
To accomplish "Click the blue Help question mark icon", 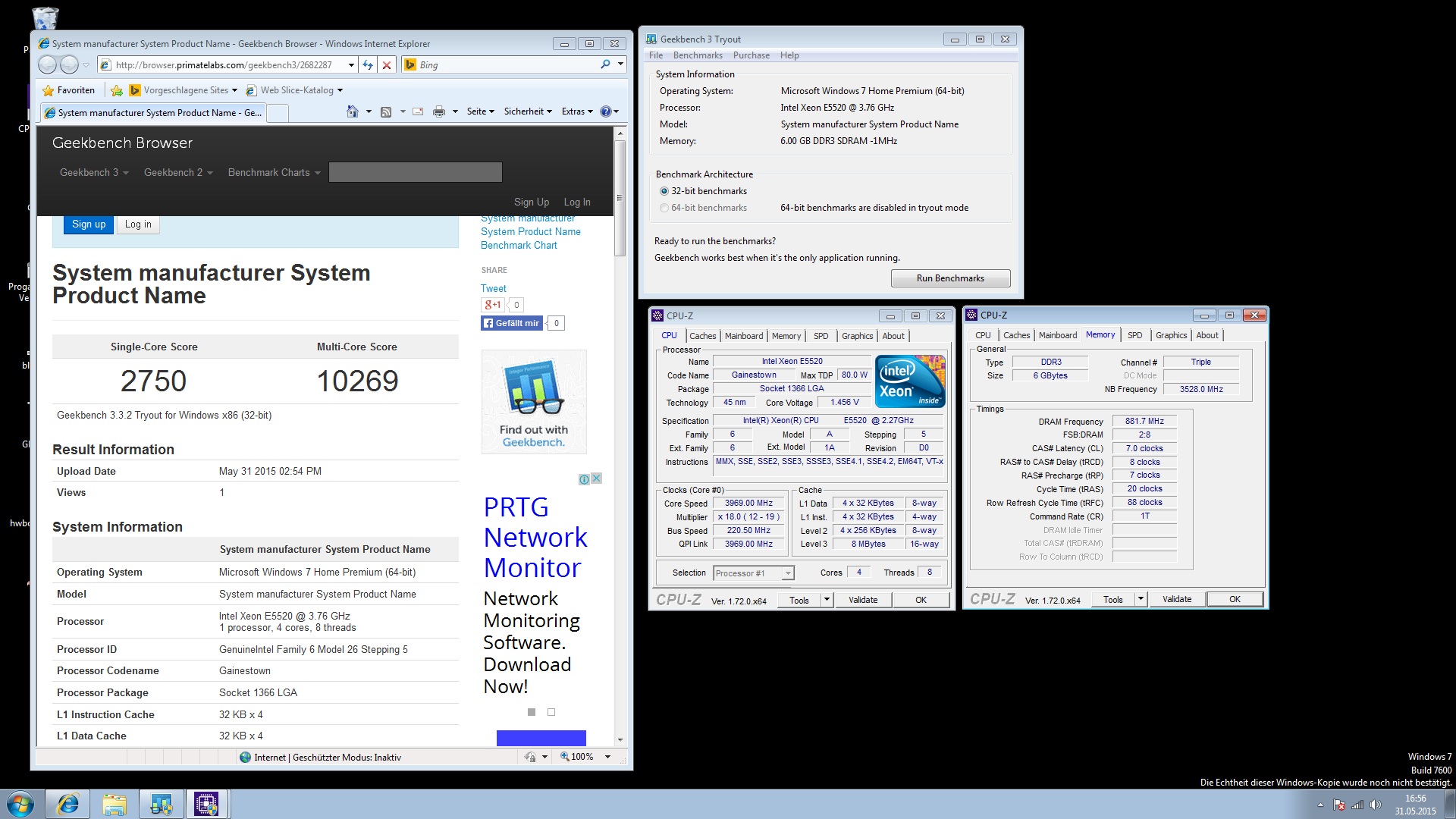I will (x=605, y=111).
